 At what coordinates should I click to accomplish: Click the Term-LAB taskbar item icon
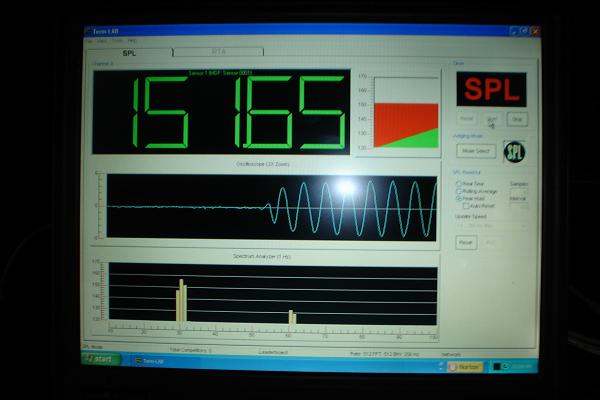139,361
